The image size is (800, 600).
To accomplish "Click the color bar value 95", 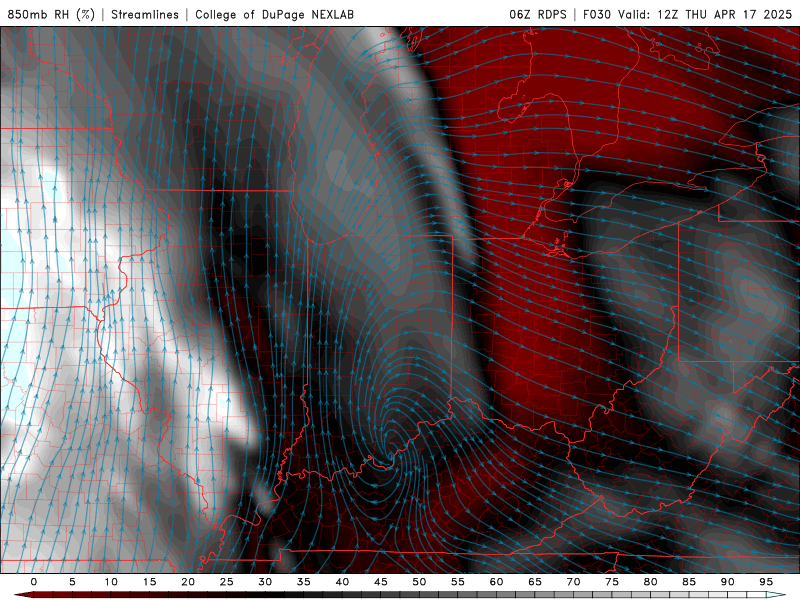I will 766,582.
